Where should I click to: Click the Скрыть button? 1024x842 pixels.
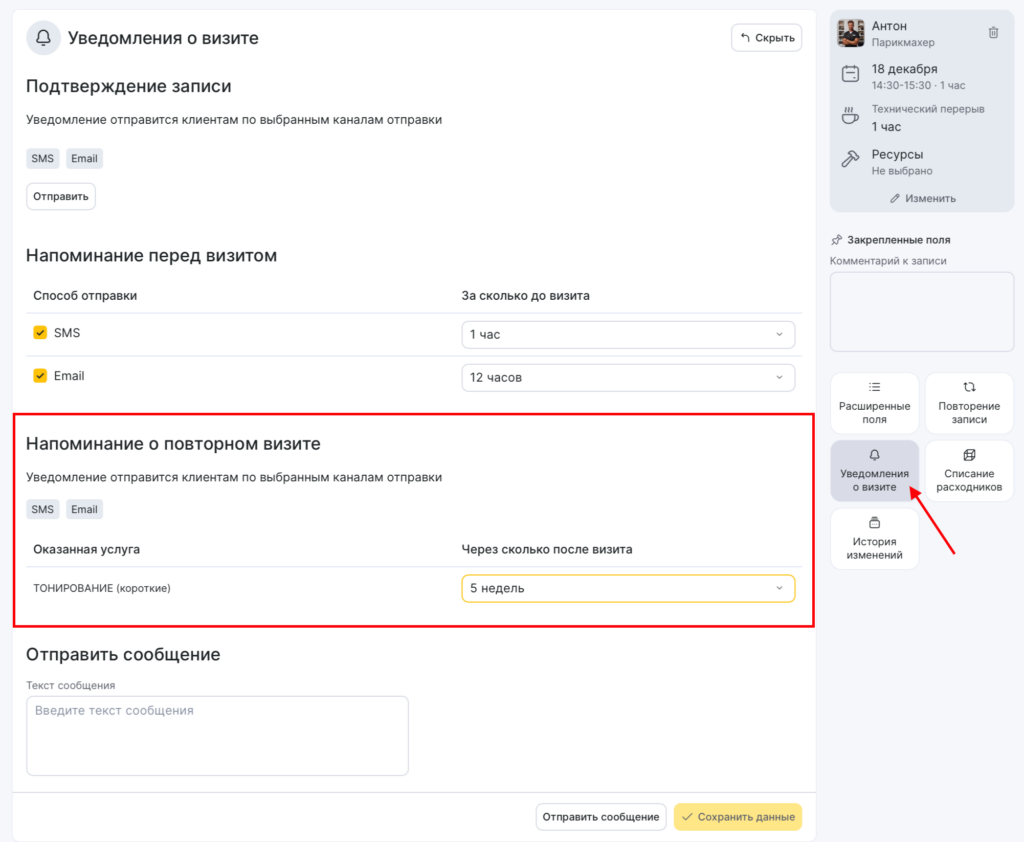pos(766,38)
